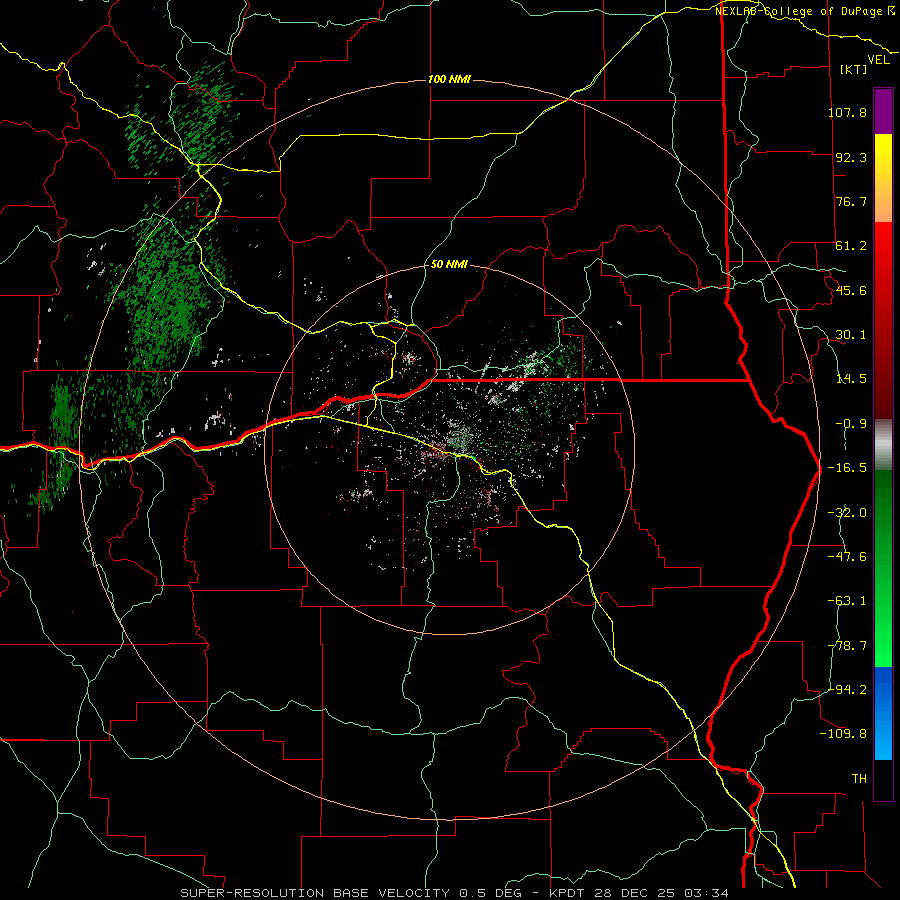Click the purple segment of velocity color bar
The image size is (900, 900).
coord(883,112)
